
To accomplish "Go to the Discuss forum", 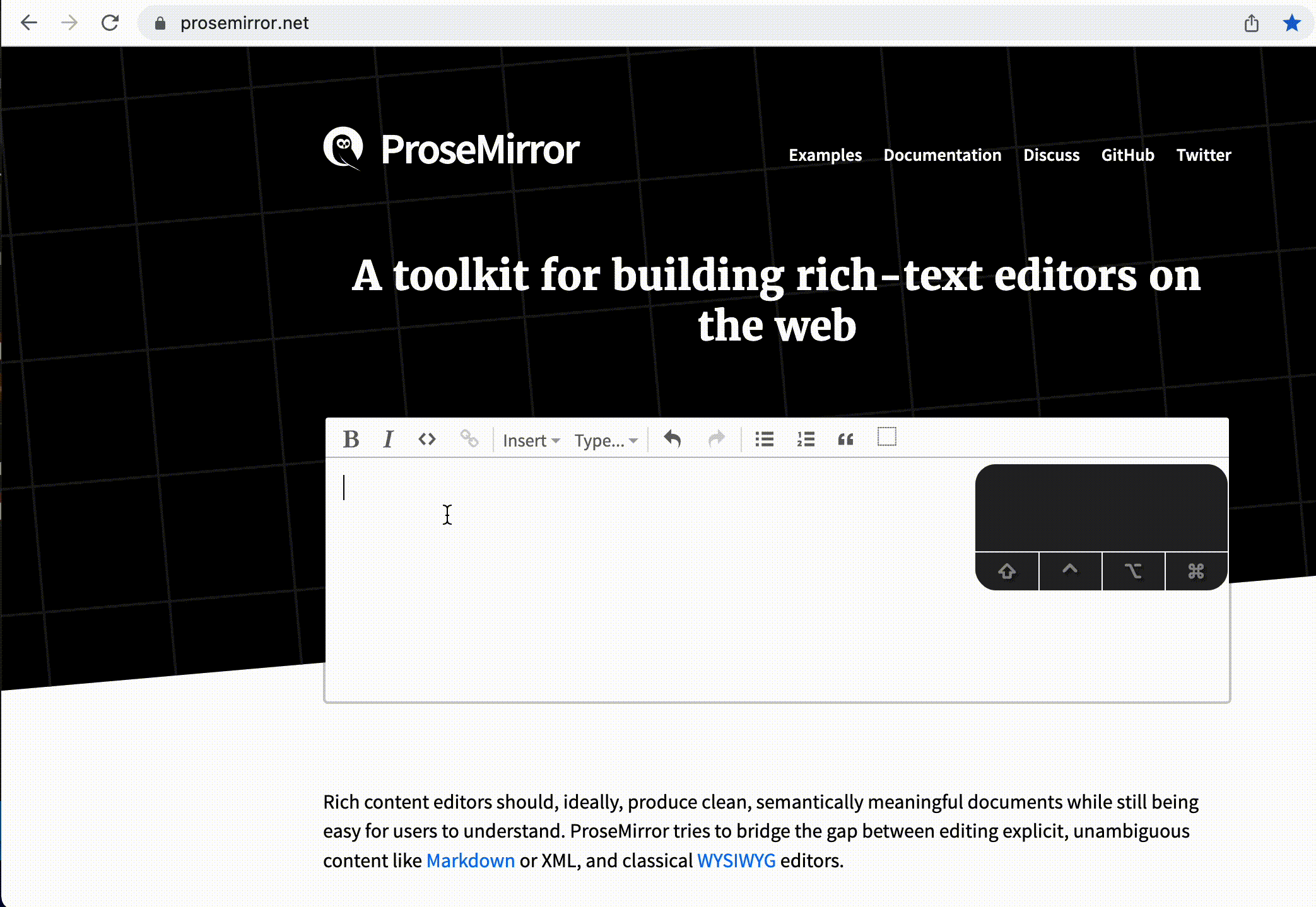I will (1052, 155).
